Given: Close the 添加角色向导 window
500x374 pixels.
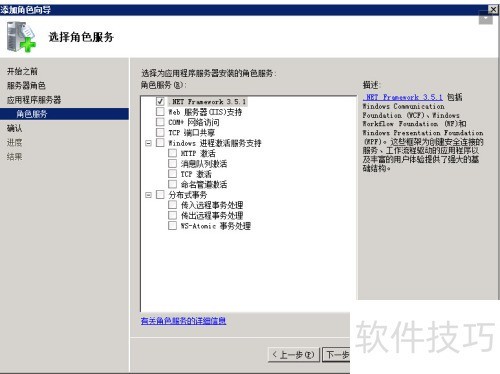Looking at the screenshot, I should coord(493,9).
